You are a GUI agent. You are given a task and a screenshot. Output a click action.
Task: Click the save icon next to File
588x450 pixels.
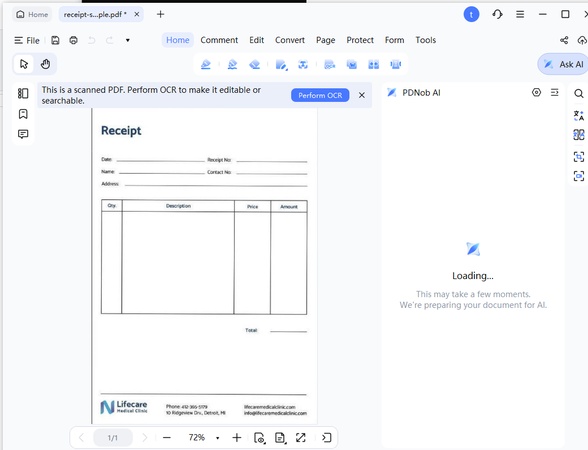[55, 40]
